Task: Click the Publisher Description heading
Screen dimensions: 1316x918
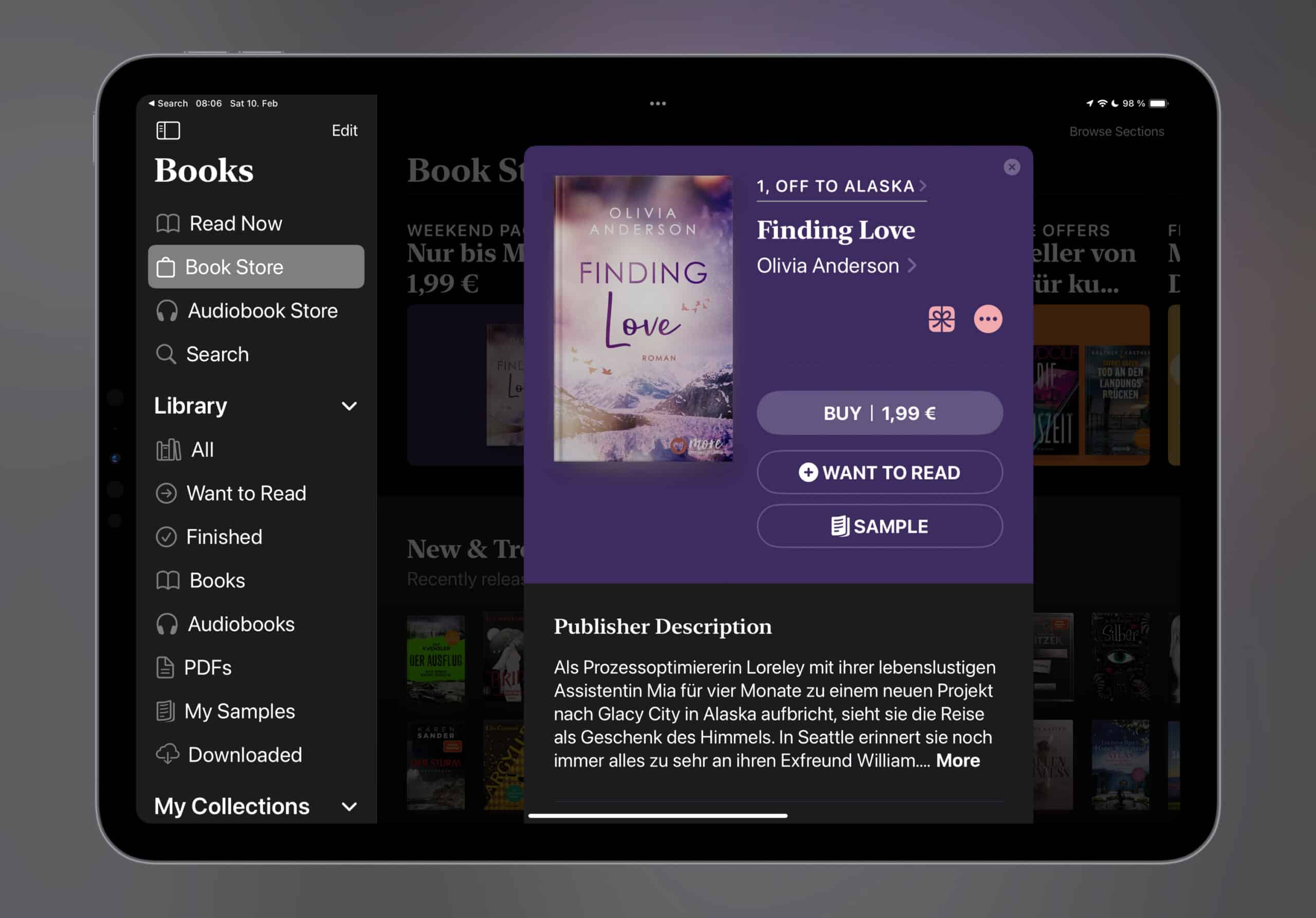Action: click(663, 627)
